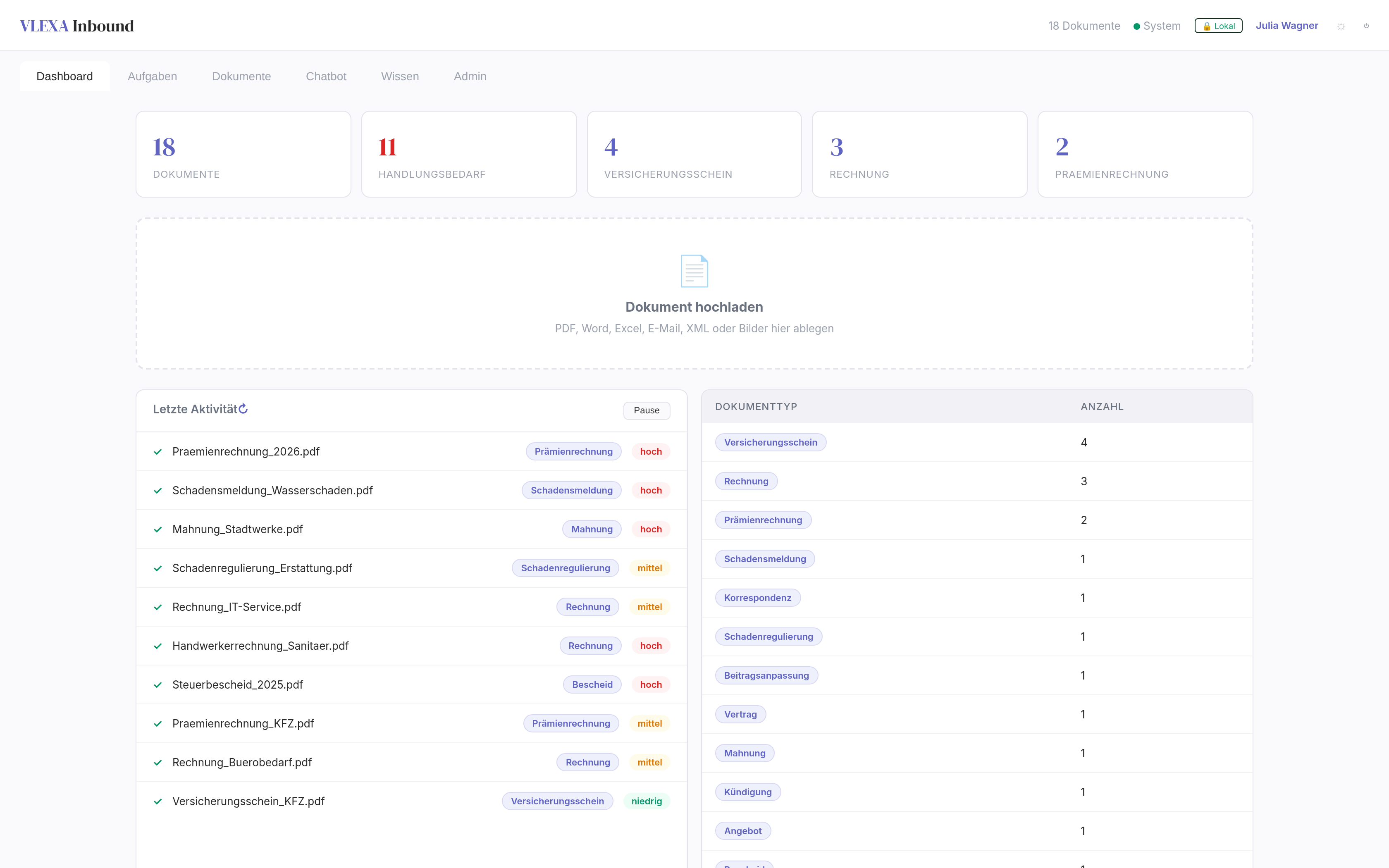Open the 4 Versicherungsschein stat card
Image resolution: width=1389 pixels, height=868 pixels.
694,155
